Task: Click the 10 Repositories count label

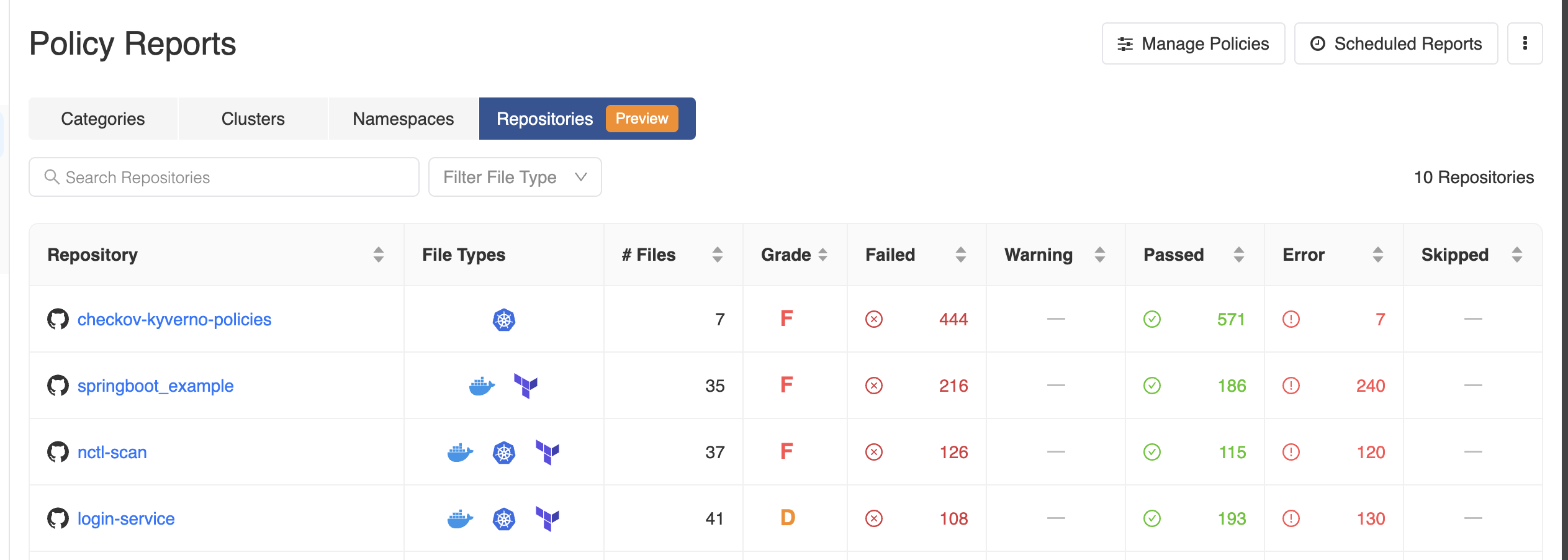Action: 1474,177
